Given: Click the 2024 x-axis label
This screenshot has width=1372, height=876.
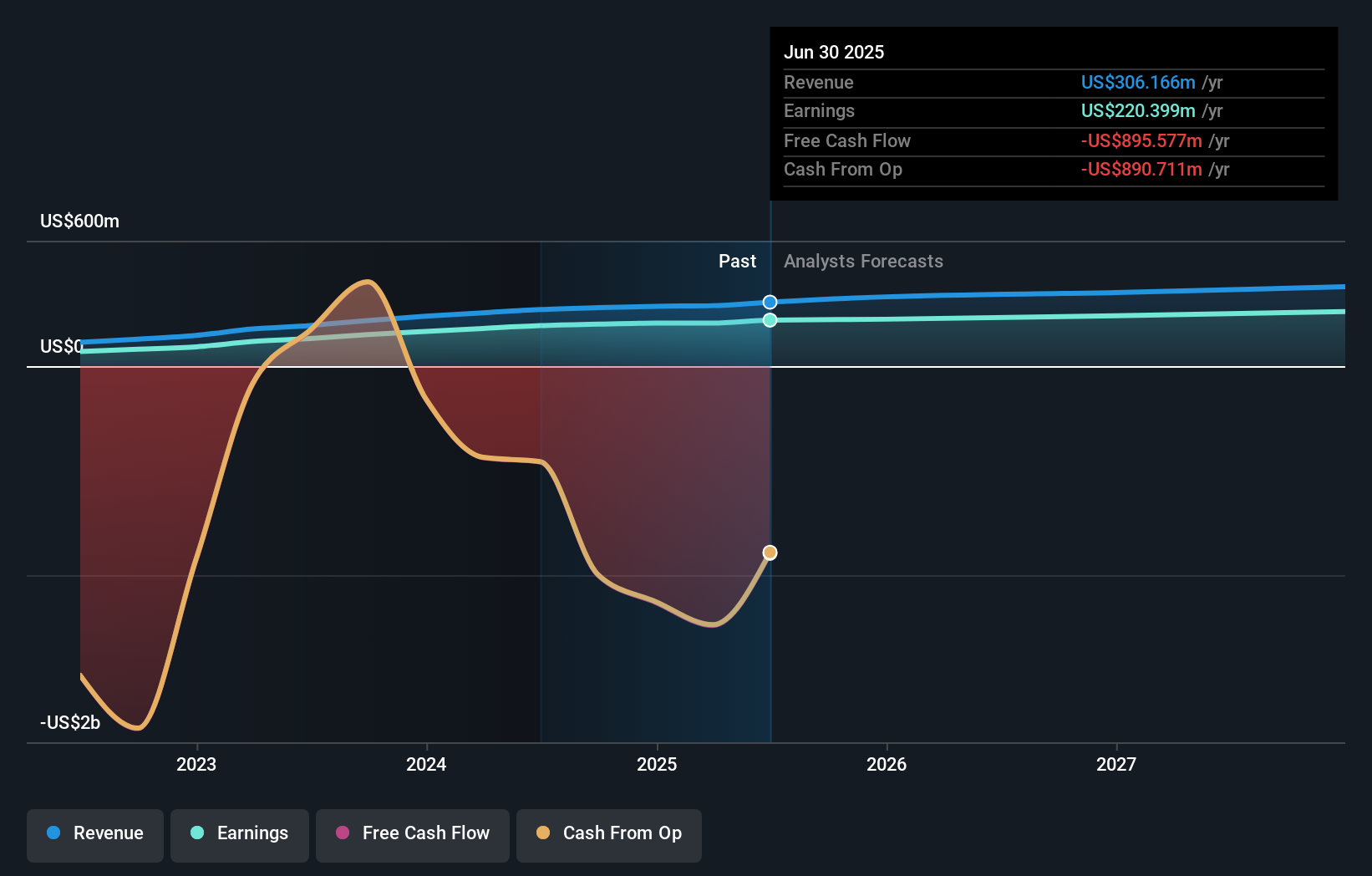Looking at the screenshot, I should [x=426, y=764].
